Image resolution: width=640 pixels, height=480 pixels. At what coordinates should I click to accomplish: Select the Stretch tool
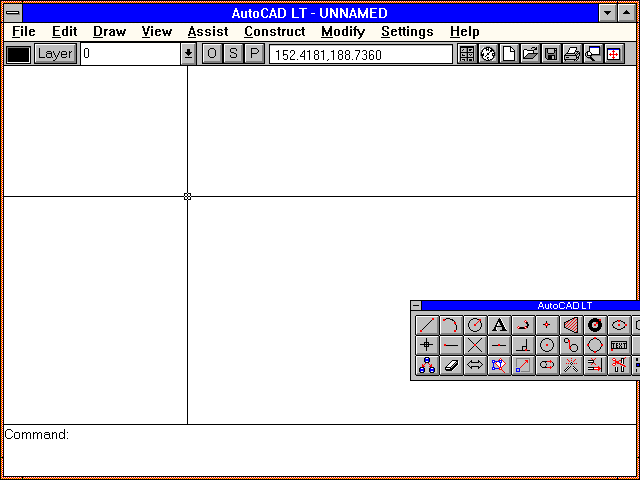pyautogui.click(x=547, y=365)
